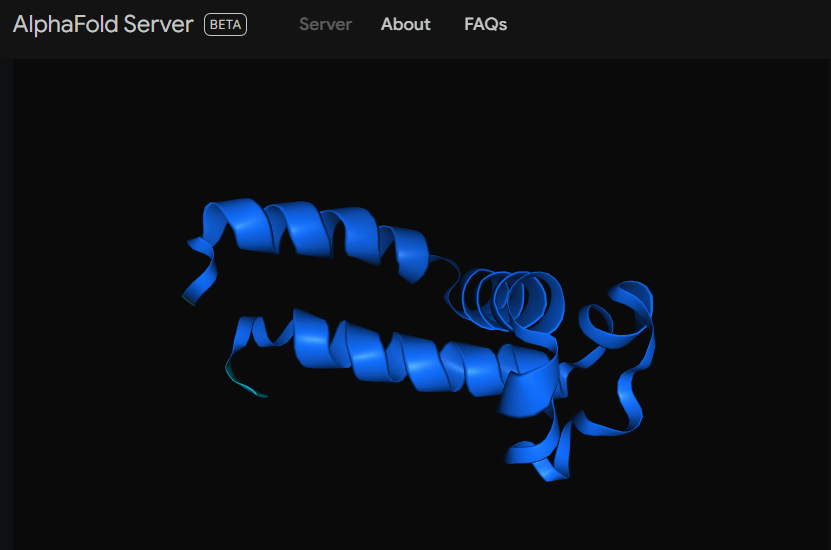Click empty viewer background below the protein
This screenshot has height=550, width=831.
(400, 510)
